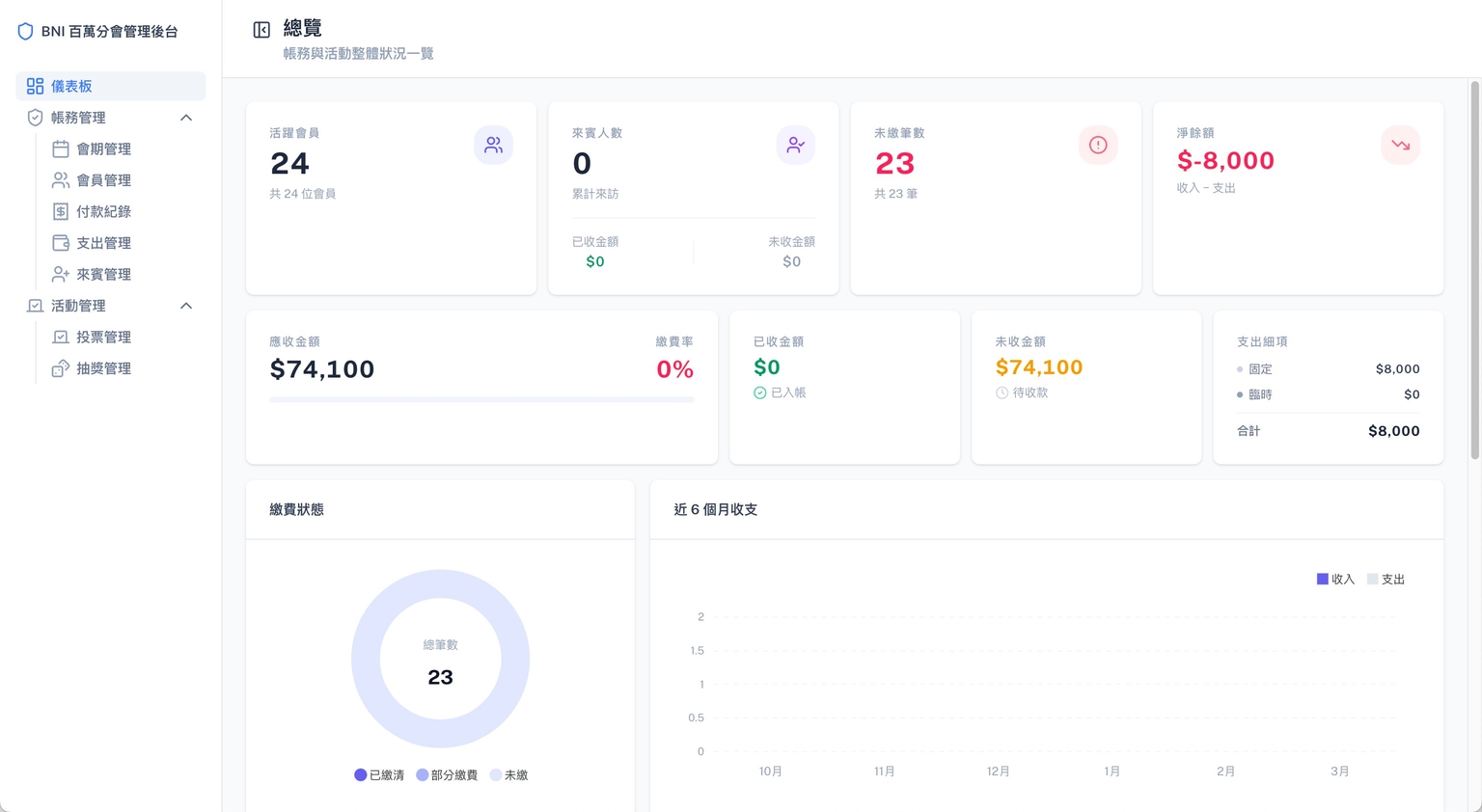Click the 來賓管理 guest icon

[x=60, y=274]
